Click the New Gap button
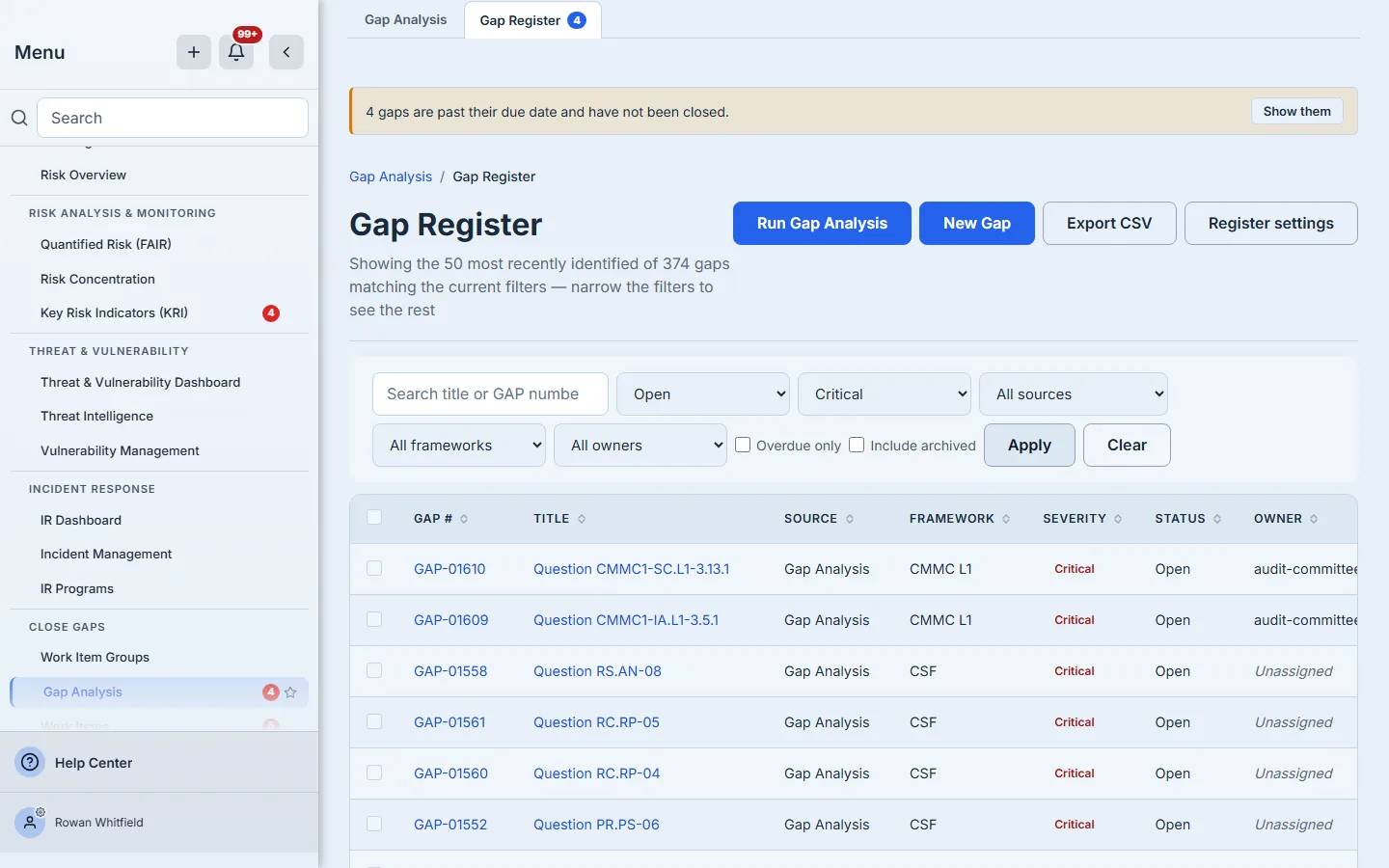 977,224
